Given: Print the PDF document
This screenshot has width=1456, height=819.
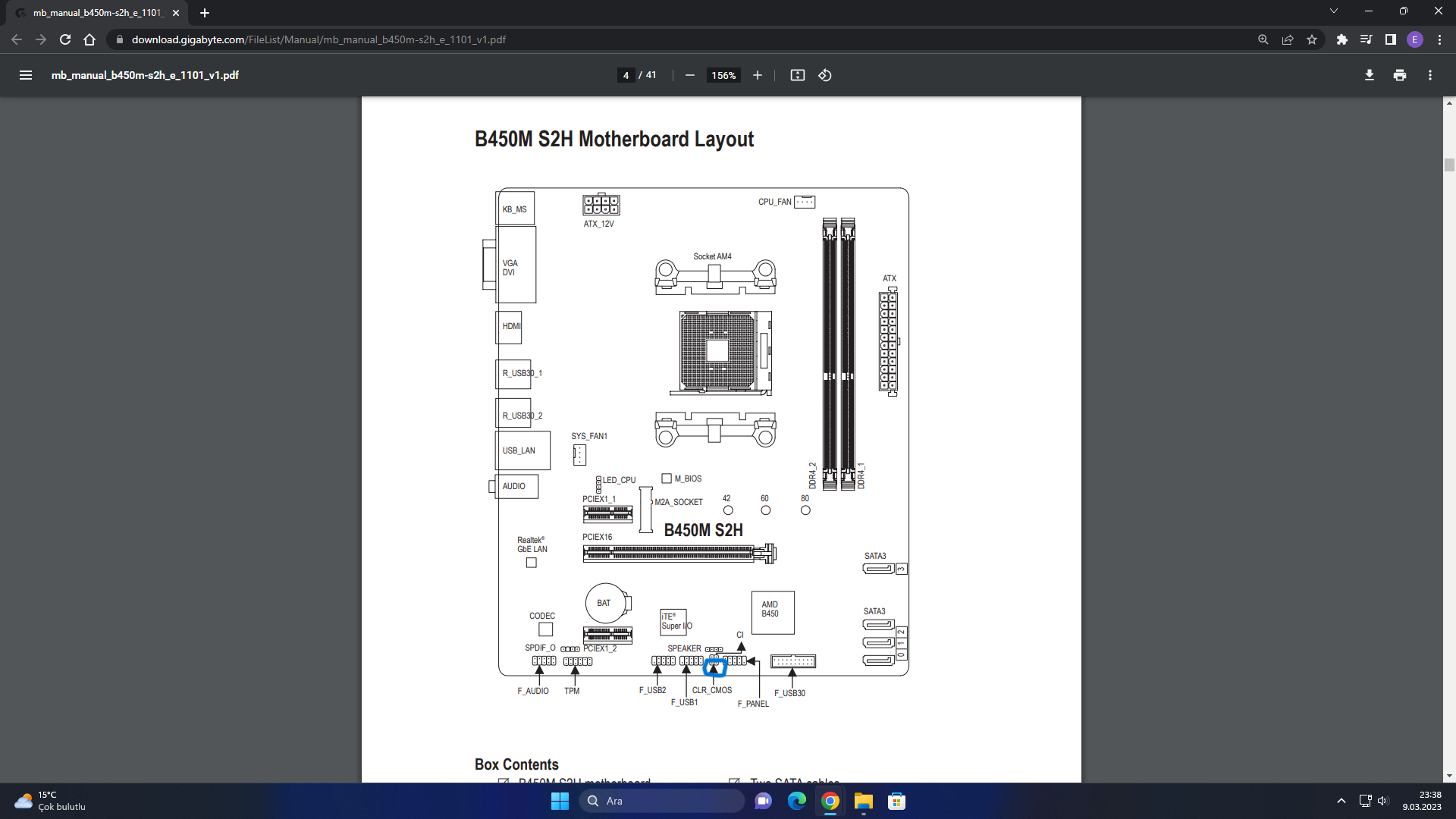Looking at the screenshot, I should tap(1399, 75).
